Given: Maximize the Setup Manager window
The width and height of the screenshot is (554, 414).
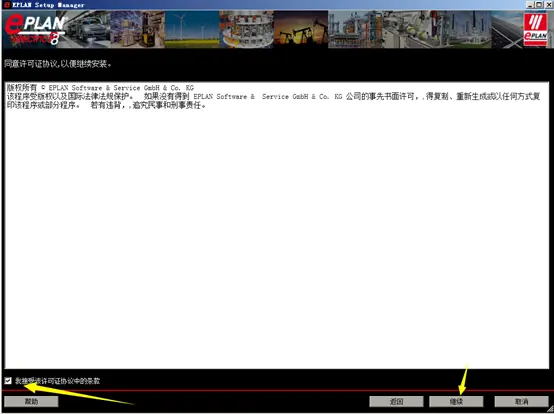Looking at the screenshot, I should pos(539,5).
